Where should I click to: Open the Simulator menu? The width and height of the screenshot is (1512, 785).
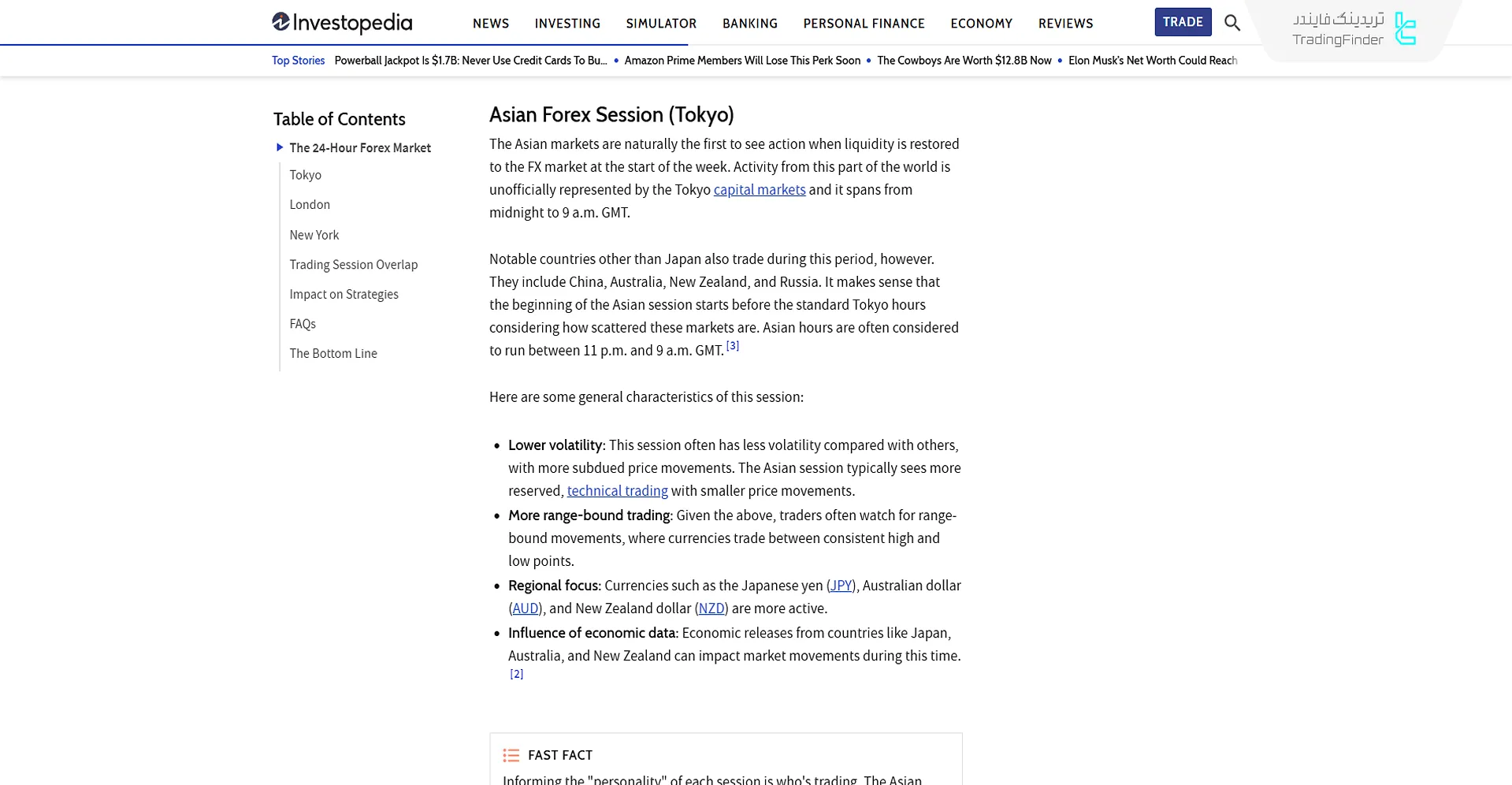click(x=661, y=24)
